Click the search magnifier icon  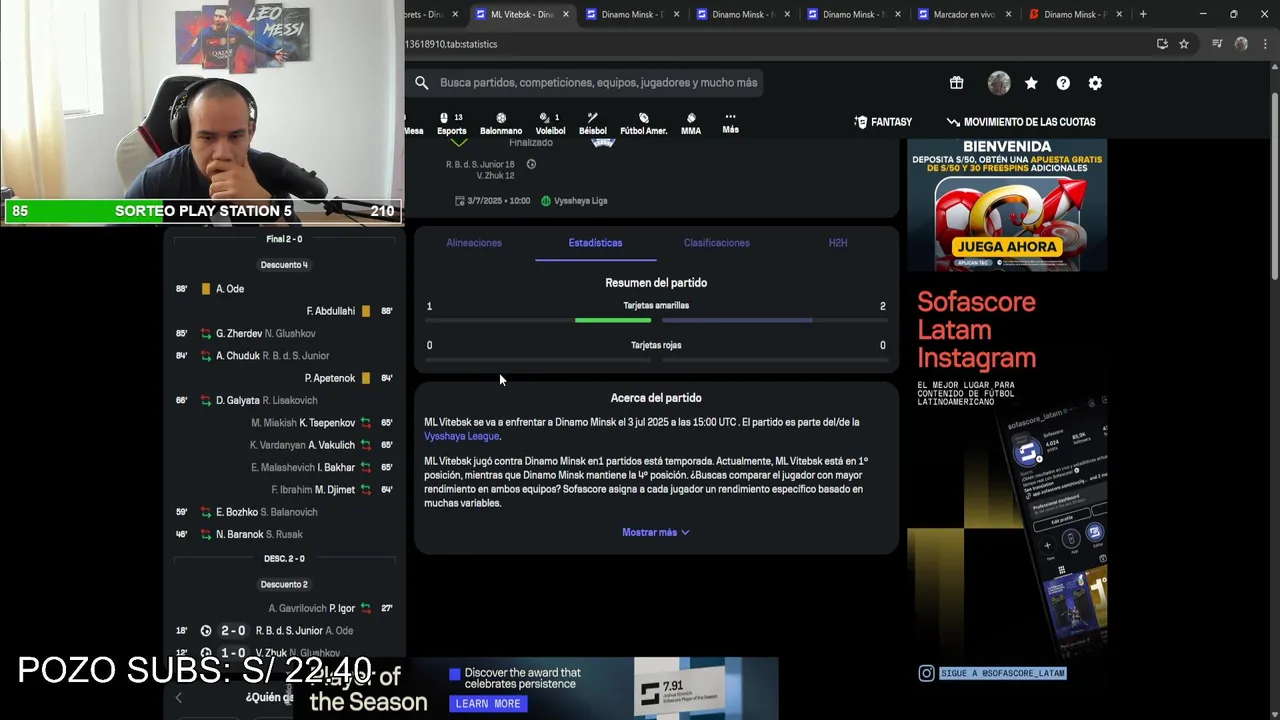422,83
